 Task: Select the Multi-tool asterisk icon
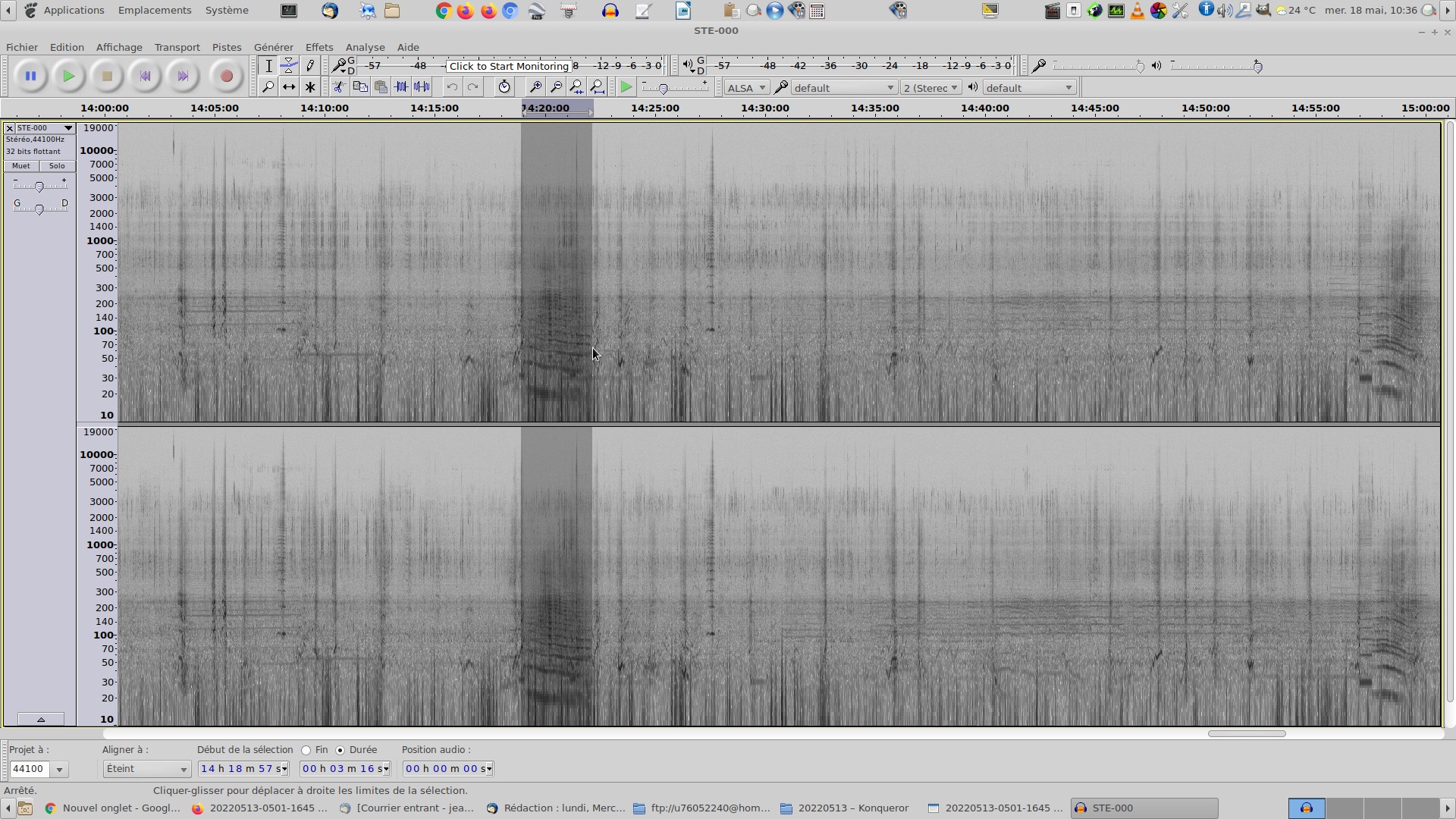pos(310,87)
